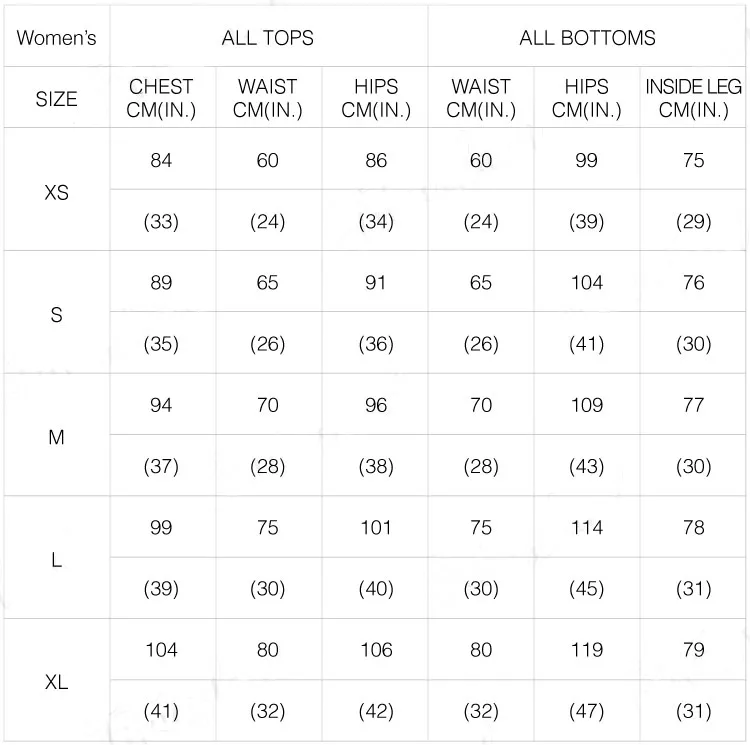The width and height of the screenshot is (750, 745).
Task: Select the M size row label
Action: (x=56, y=437)
